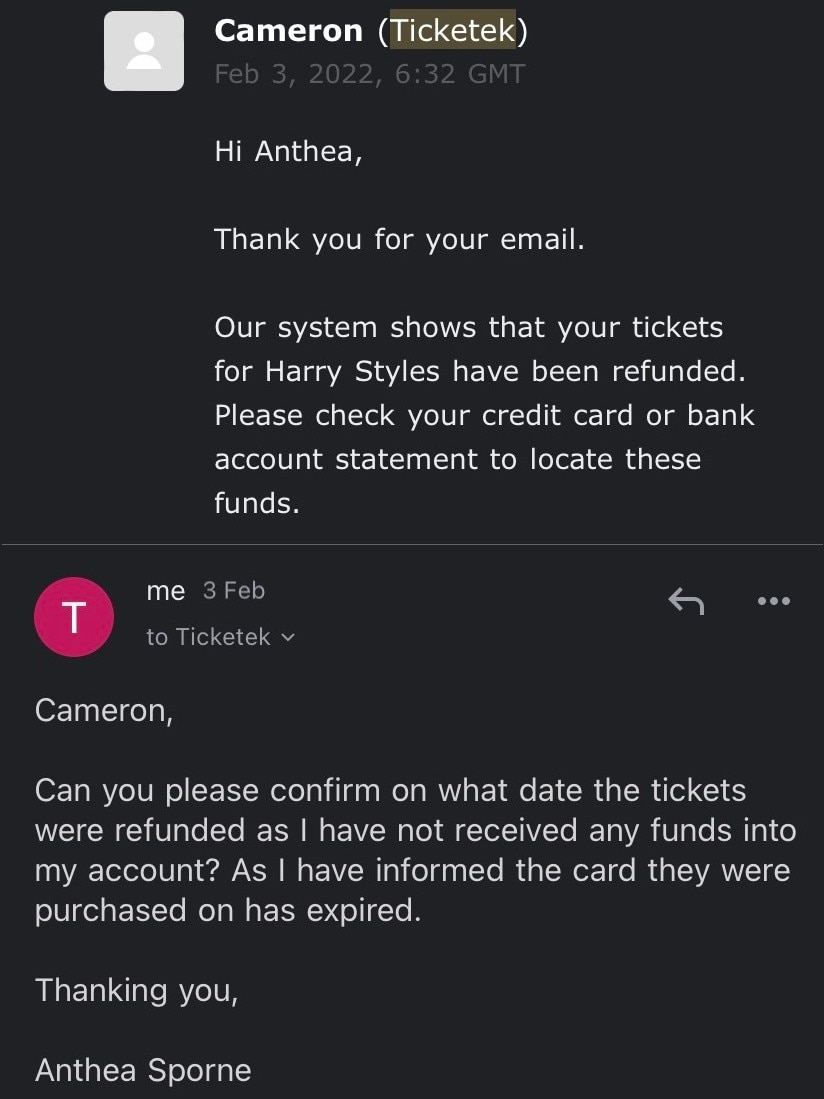Tap the pink T profile avatar
Viewport: 824px width, 1099px height.
pyautogui.click(x=74, y=617)
